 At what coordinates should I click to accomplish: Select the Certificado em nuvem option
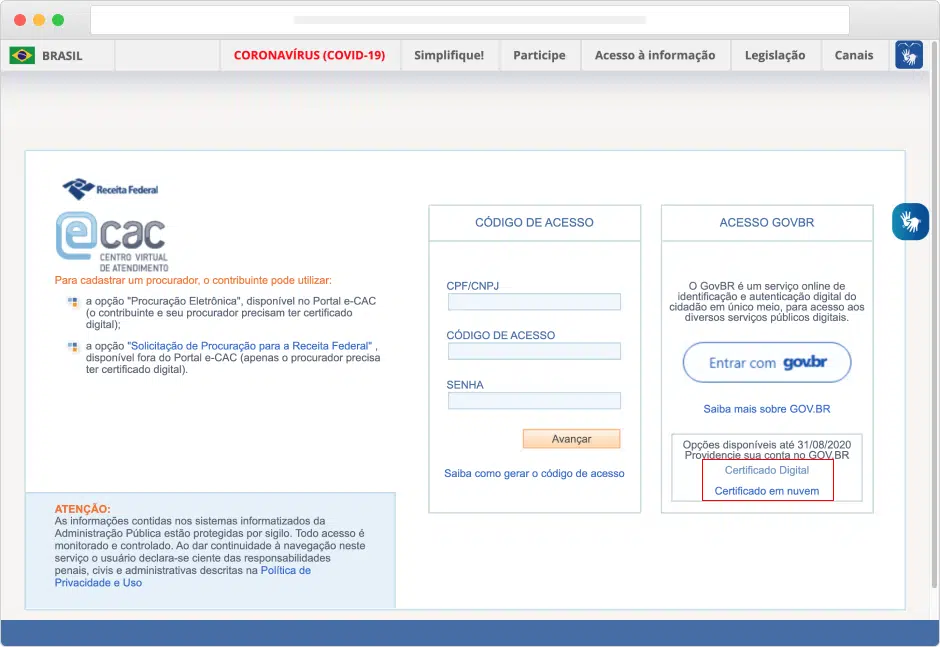[767, 491]
